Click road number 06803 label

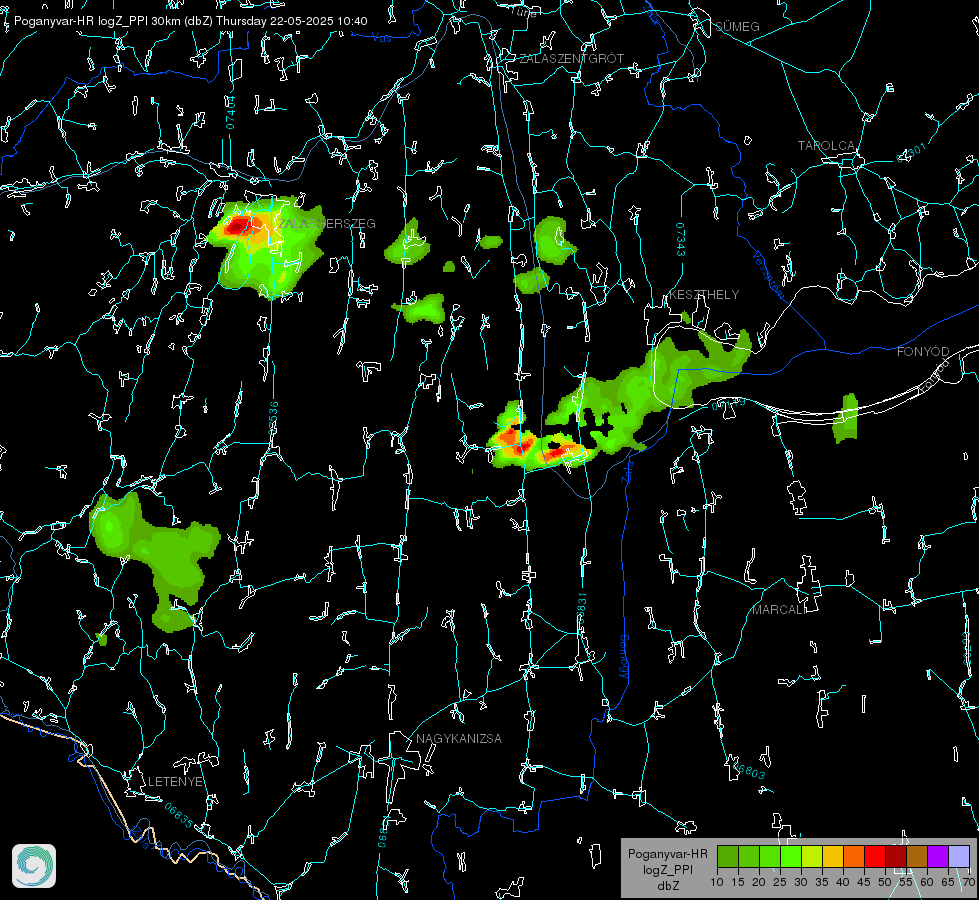pyautogui.click(x=748, y=769)
